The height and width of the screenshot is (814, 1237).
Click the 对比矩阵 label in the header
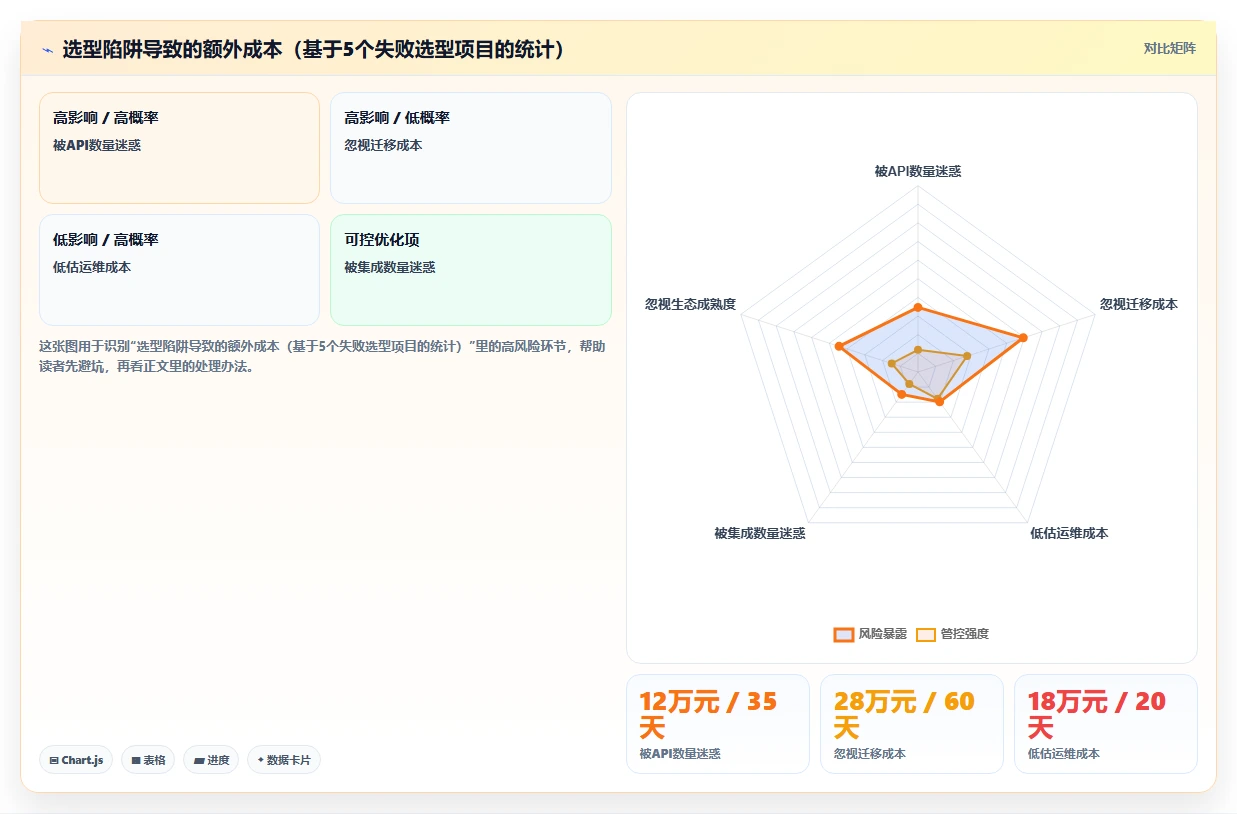(1169, 48)
